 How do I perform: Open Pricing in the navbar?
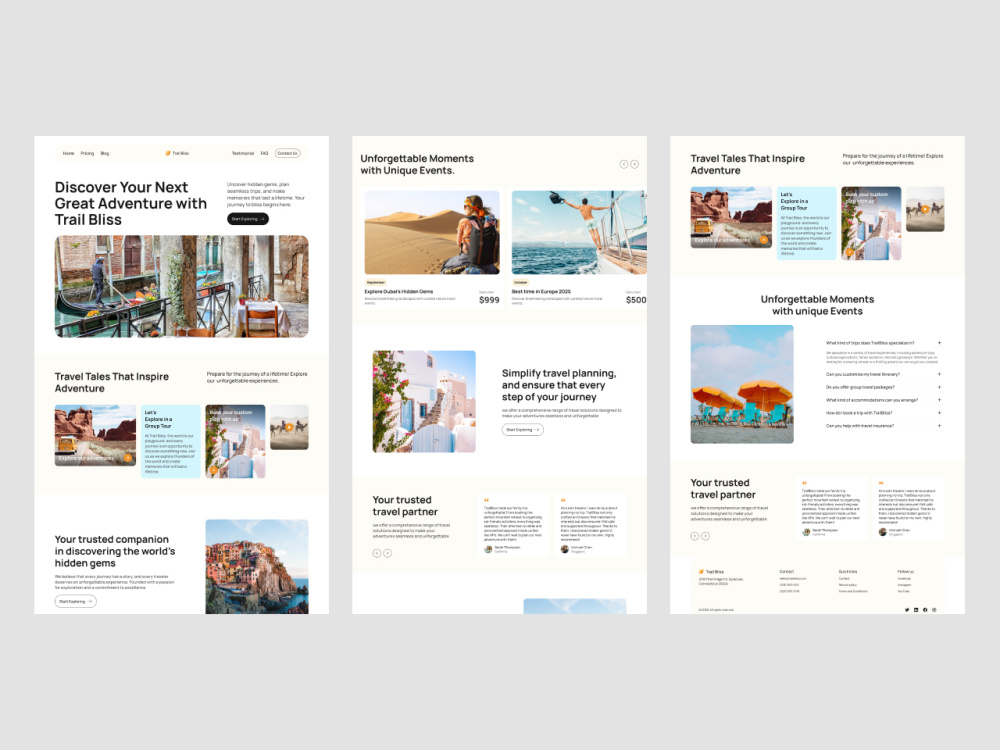point(87,153)
